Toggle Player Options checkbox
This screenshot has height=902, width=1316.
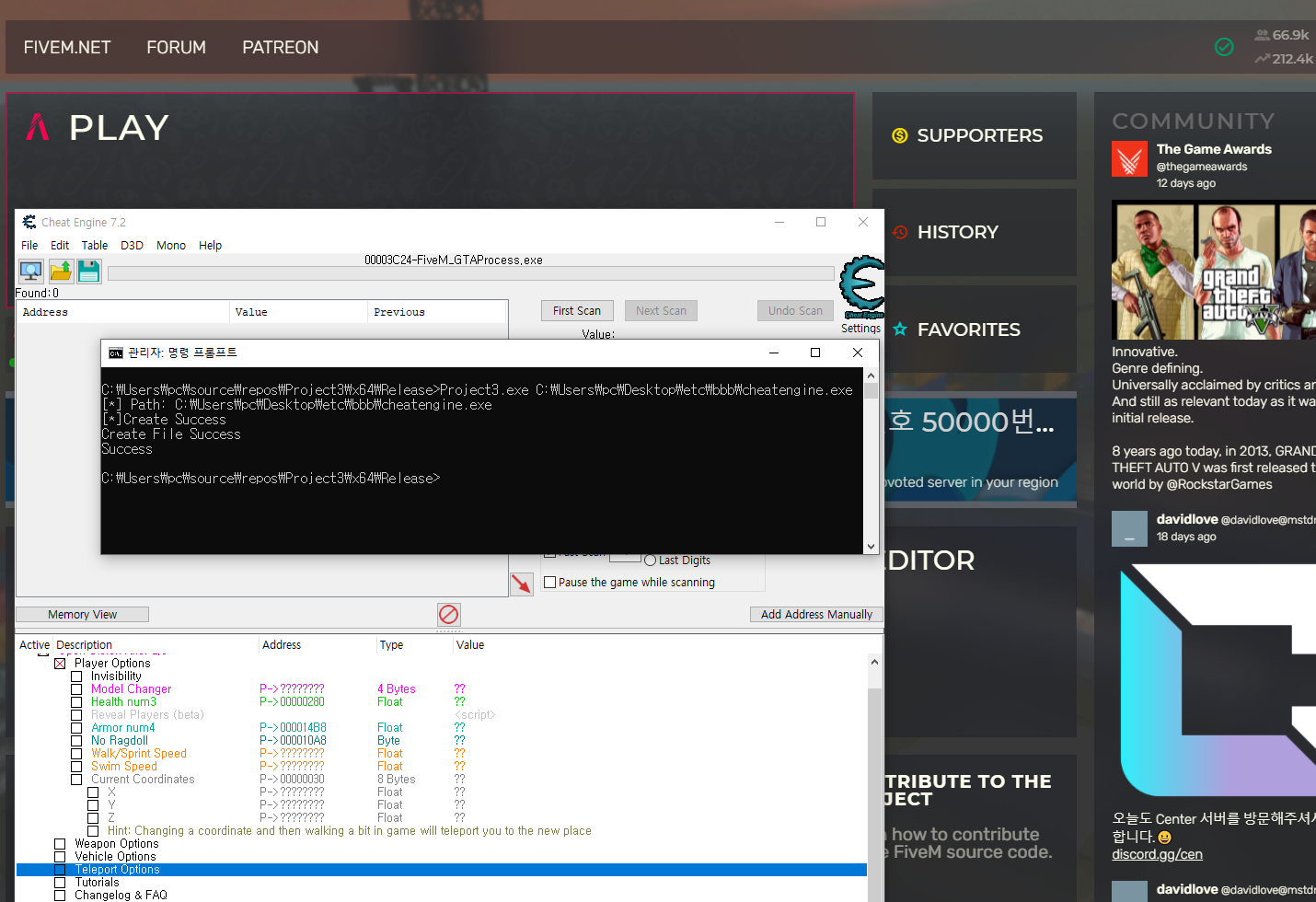pos(60,664)
